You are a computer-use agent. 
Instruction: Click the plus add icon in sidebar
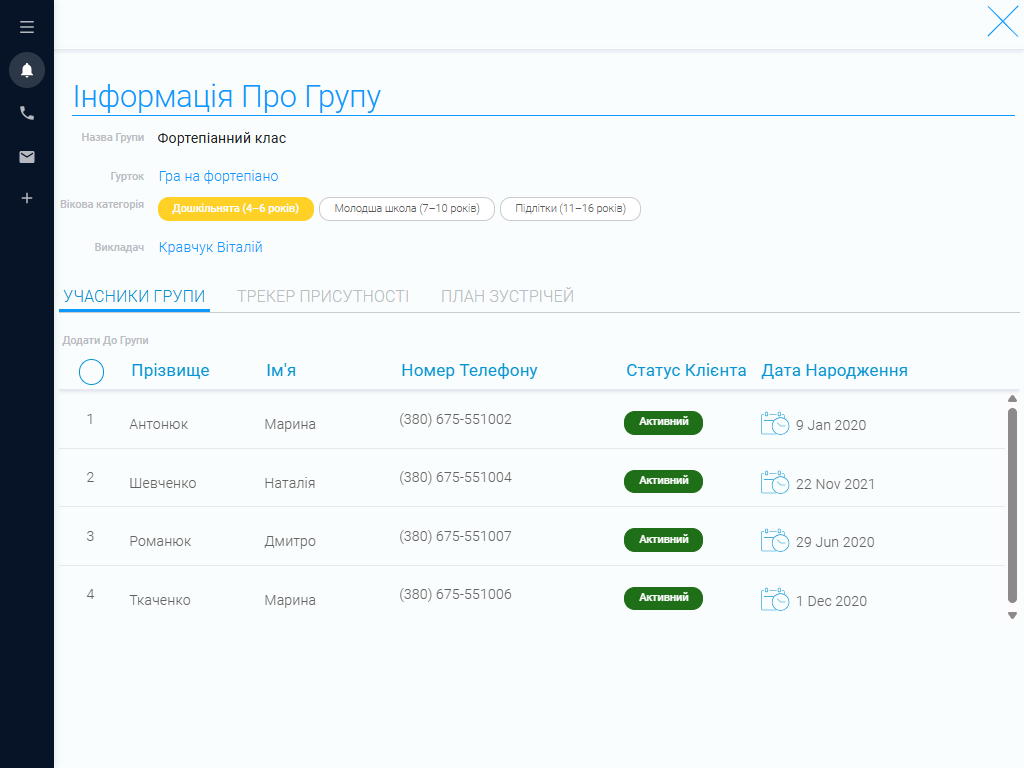point(27,198)
